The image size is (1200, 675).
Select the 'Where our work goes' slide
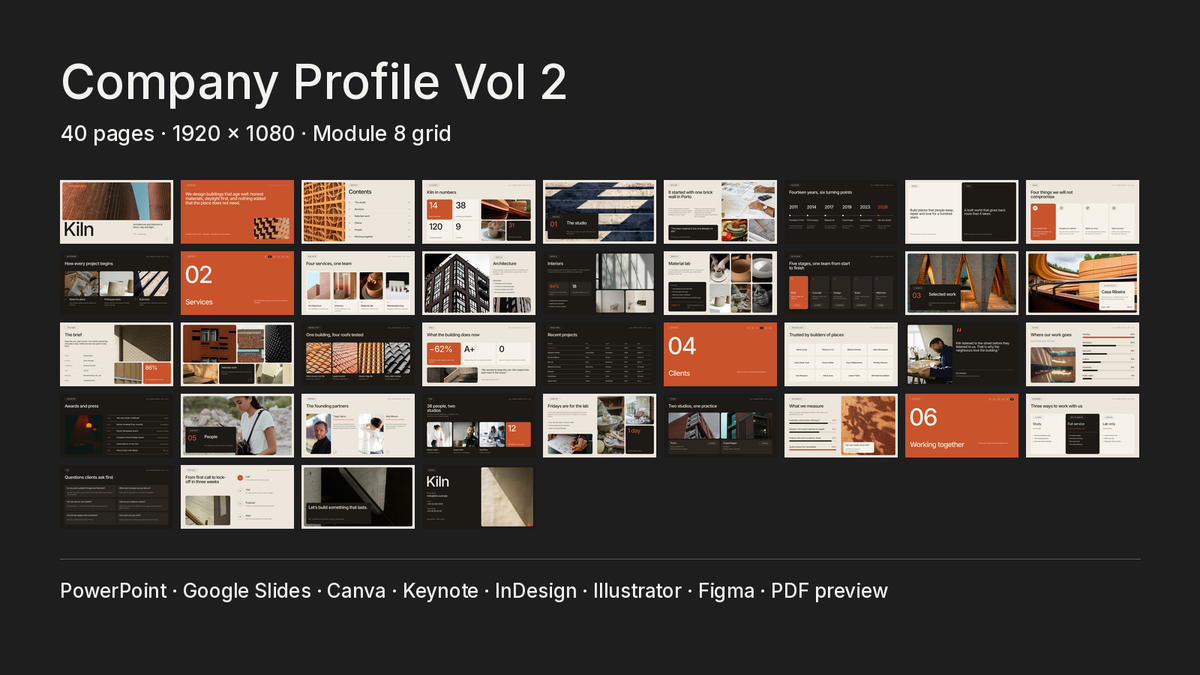point(1082,354)
